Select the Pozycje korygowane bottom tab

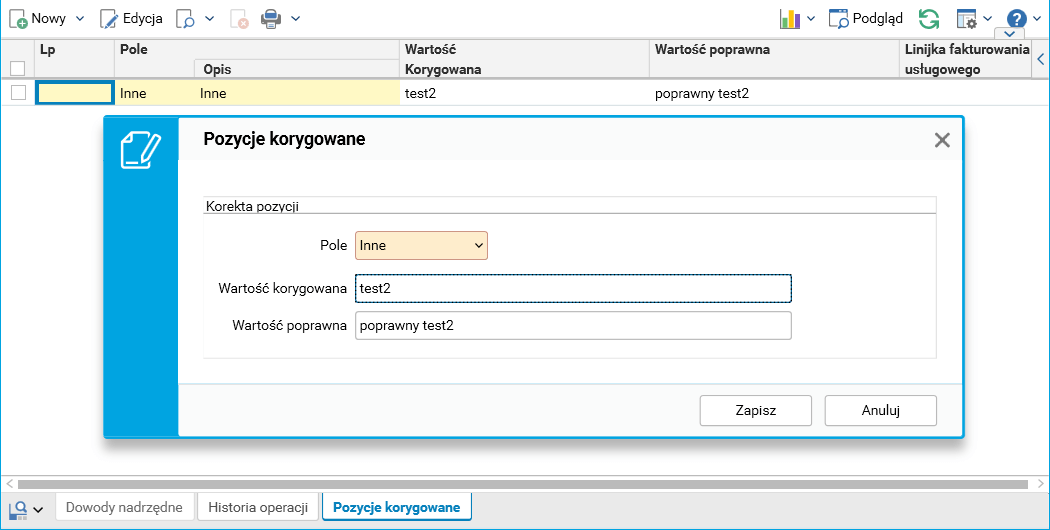click(396, 507)
